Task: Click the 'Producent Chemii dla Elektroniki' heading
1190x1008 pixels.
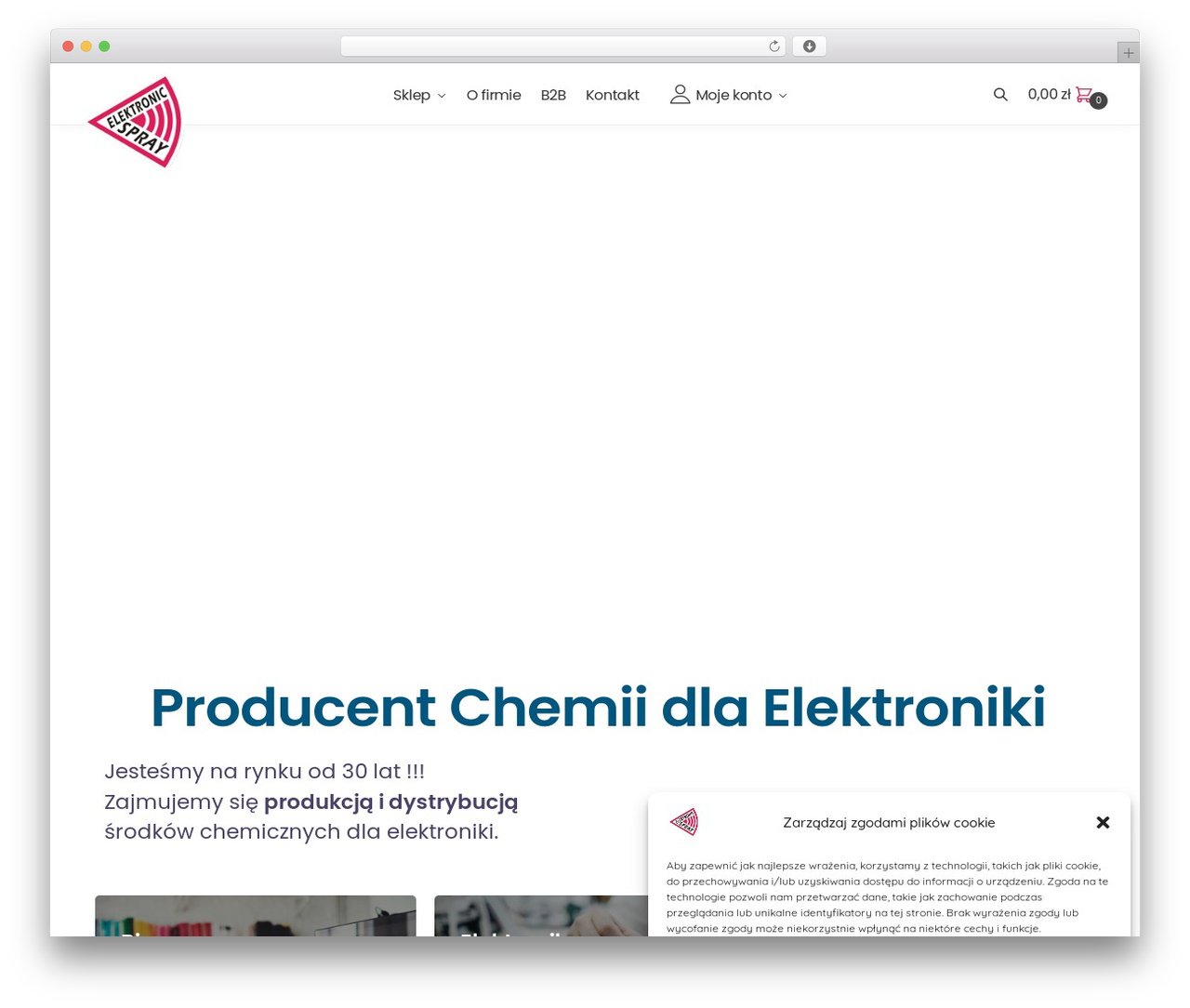Action: coord(599,708)
